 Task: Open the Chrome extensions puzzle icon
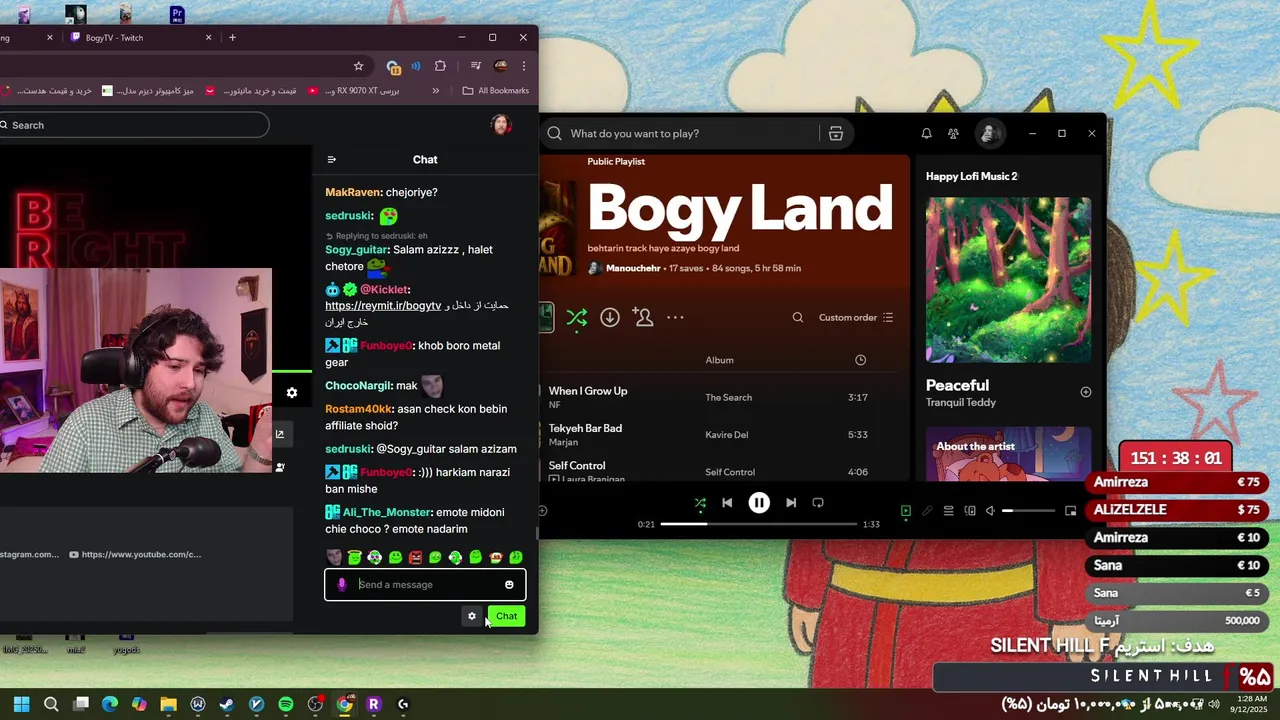[x=440, y=66]
